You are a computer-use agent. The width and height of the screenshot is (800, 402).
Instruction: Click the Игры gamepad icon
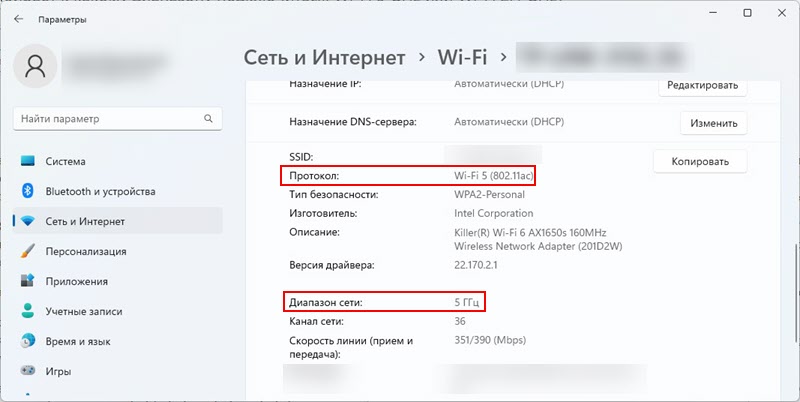[28, 371]
